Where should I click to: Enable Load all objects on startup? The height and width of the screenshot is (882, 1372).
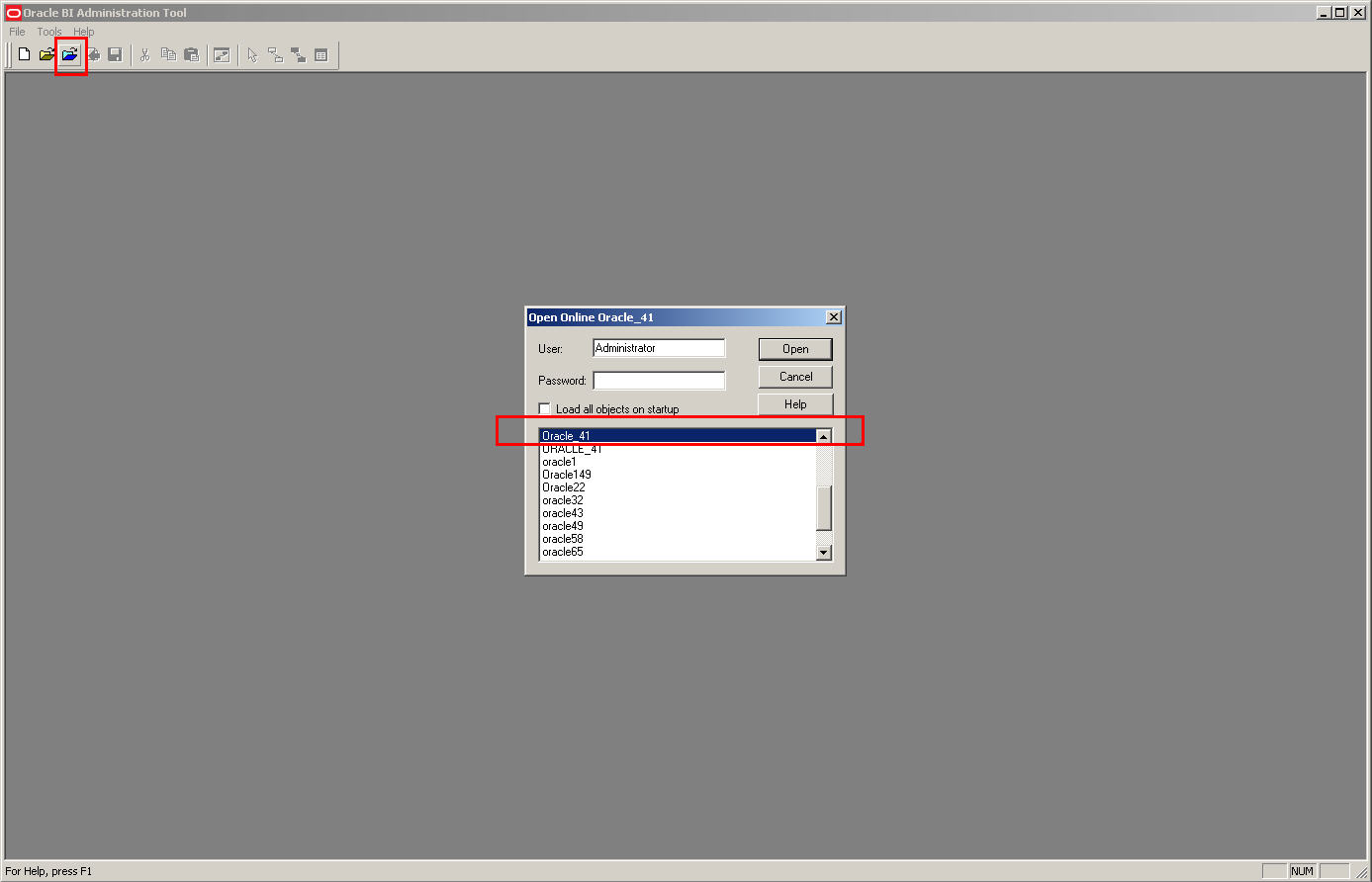click(544, 408)
